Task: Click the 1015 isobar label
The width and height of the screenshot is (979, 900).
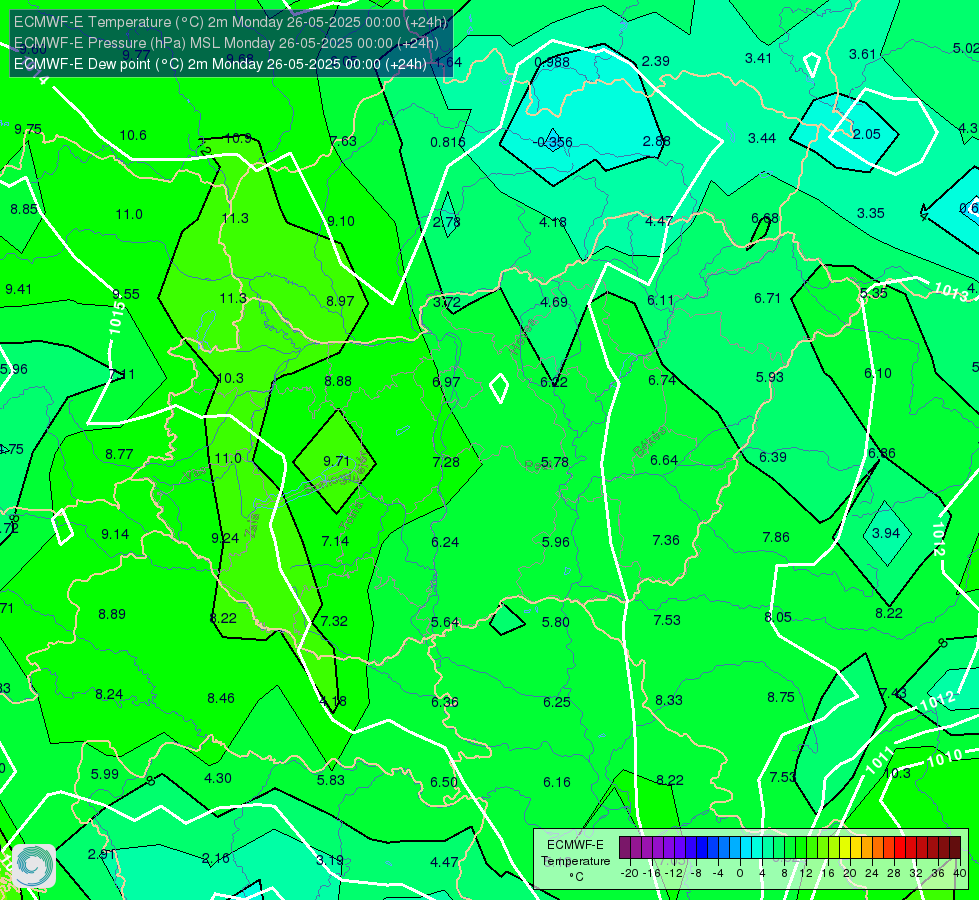Action: (116, 318)
